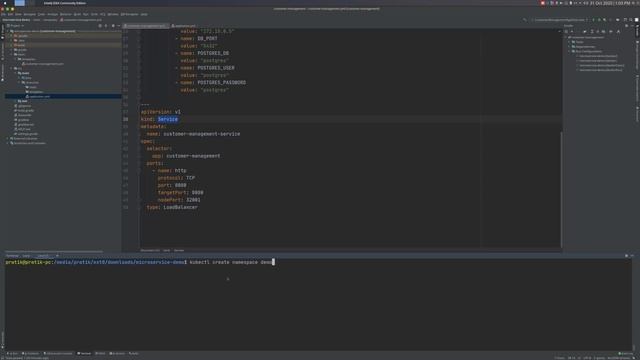Execute Gradle task icon in Gradle toolbar
The height and width of the screenshot is (360, 640).
coord(584,31)
